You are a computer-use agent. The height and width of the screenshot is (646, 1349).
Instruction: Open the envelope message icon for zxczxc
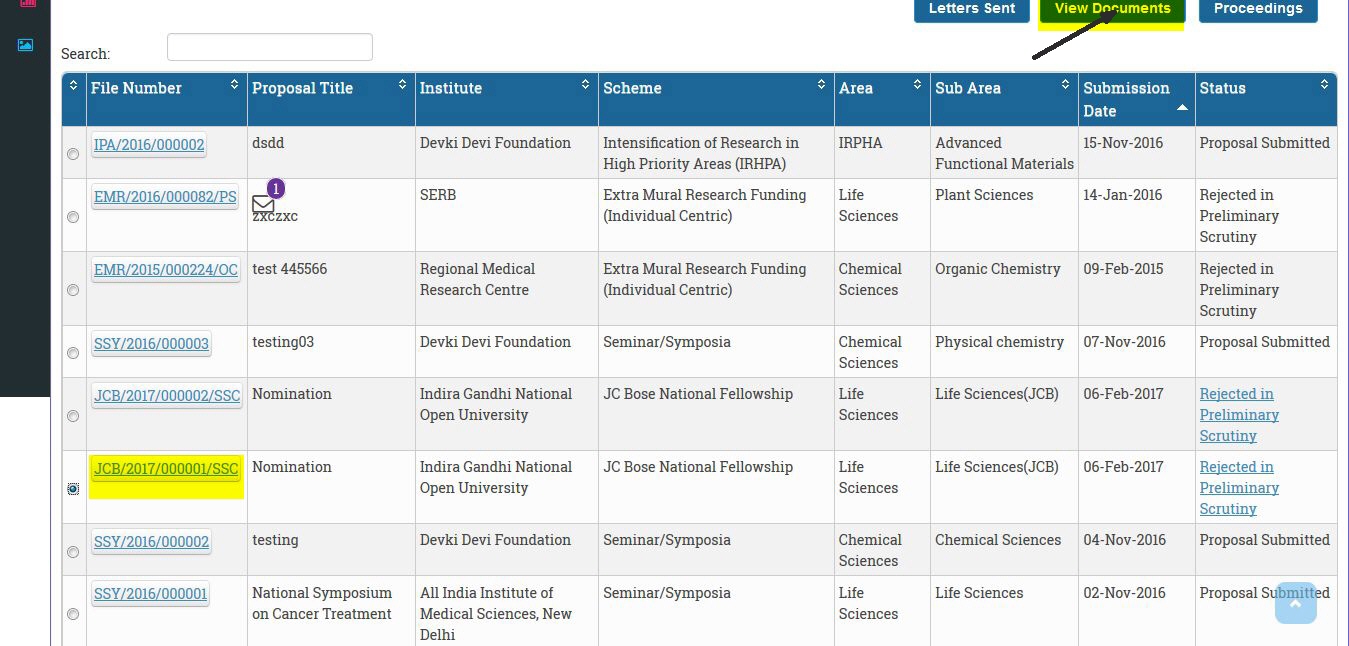click(263, 204)
